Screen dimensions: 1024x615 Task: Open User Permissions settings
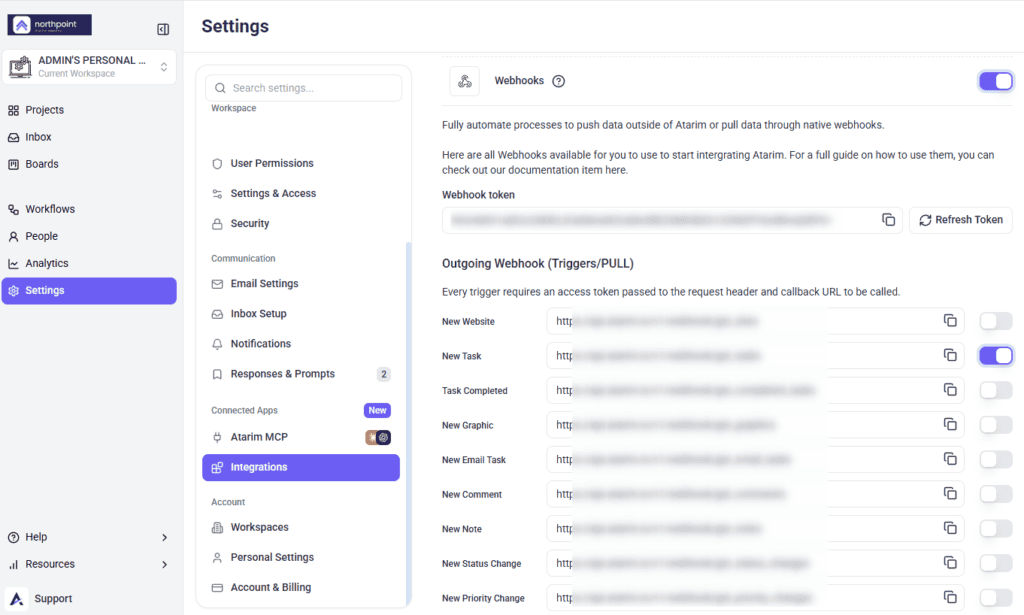(x=301, y=163)
